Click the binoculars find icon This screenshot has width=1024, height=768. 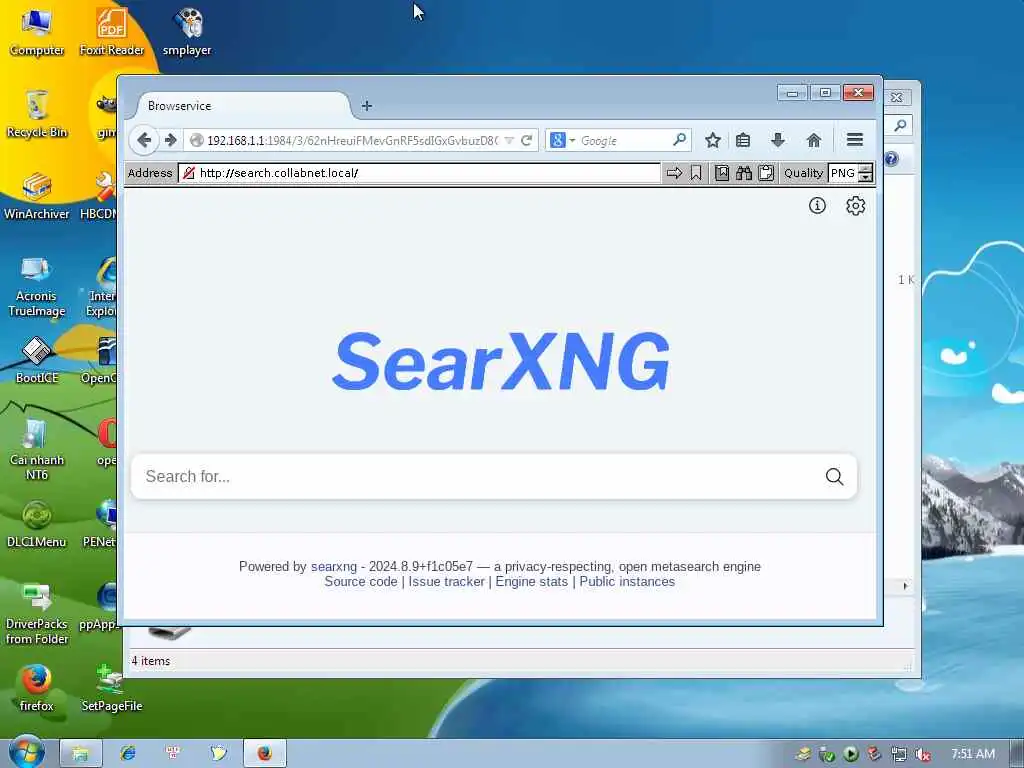[744, 173]
